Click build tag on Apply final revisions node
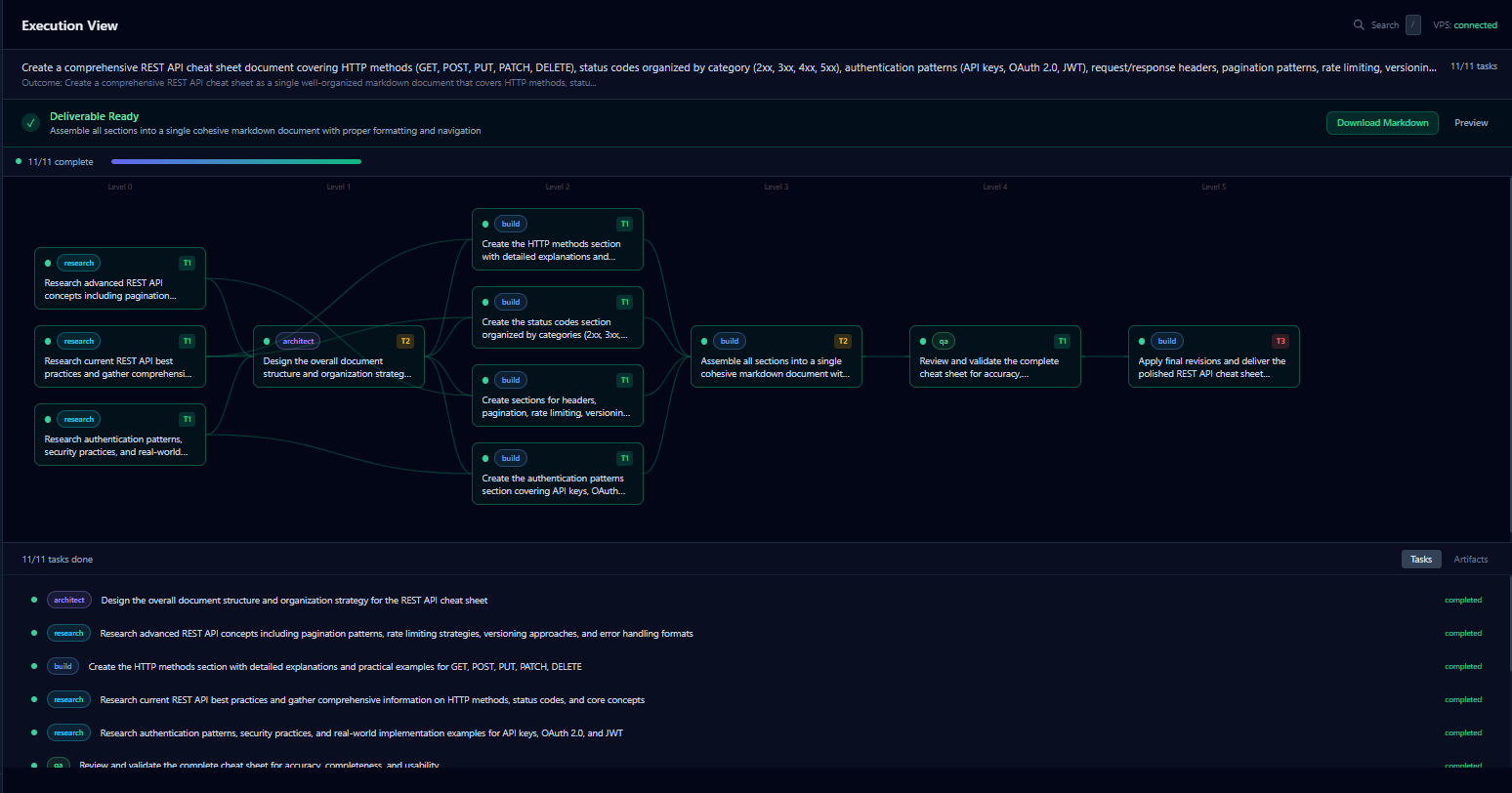Image resolution: width=1512 pixels, height=793 pixels. pos(1167,341)
